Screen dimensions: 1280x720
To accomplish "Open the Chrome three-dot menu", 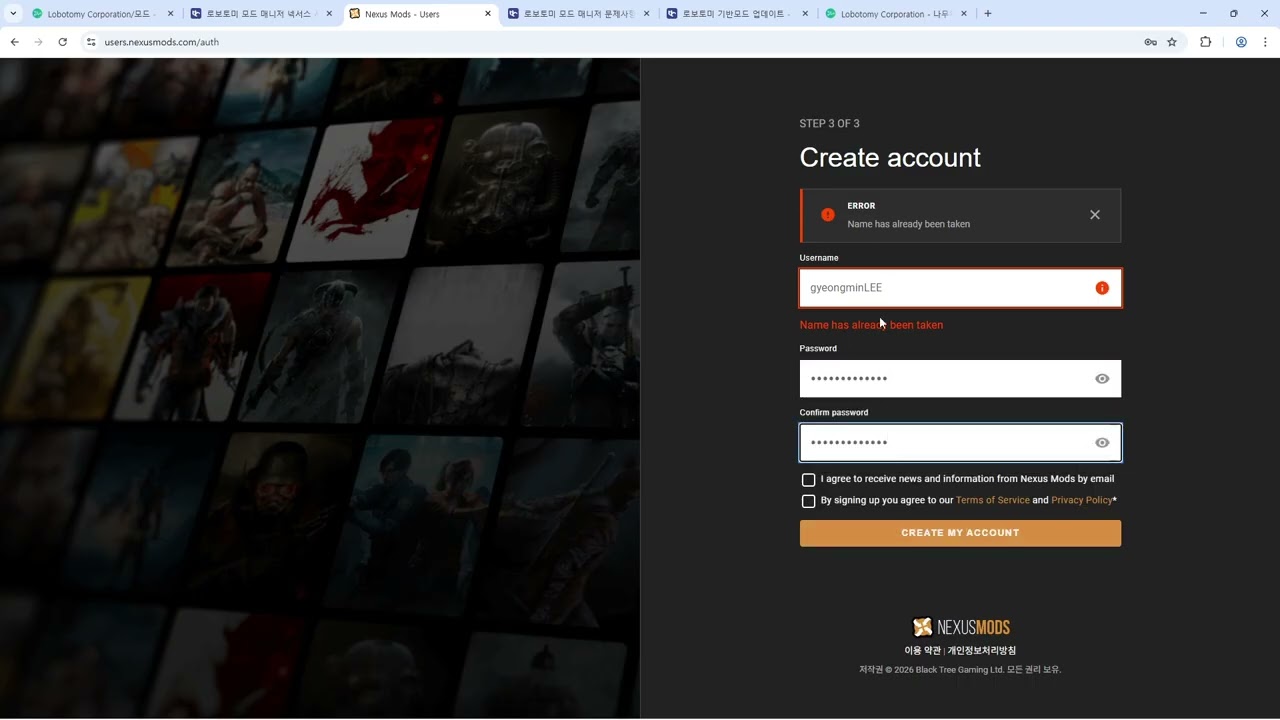I will [x=1265, y=42].
